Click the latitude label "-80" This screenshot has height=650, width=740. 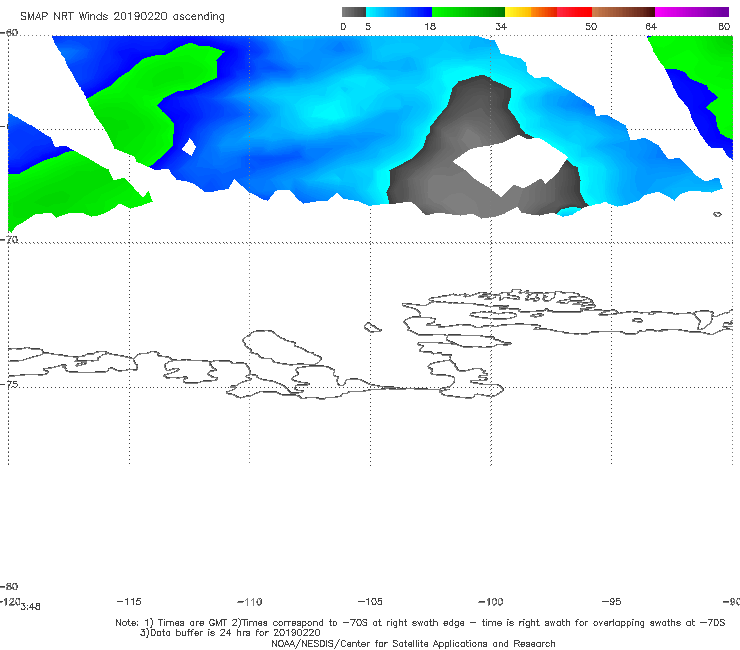(x=9, y=586)
